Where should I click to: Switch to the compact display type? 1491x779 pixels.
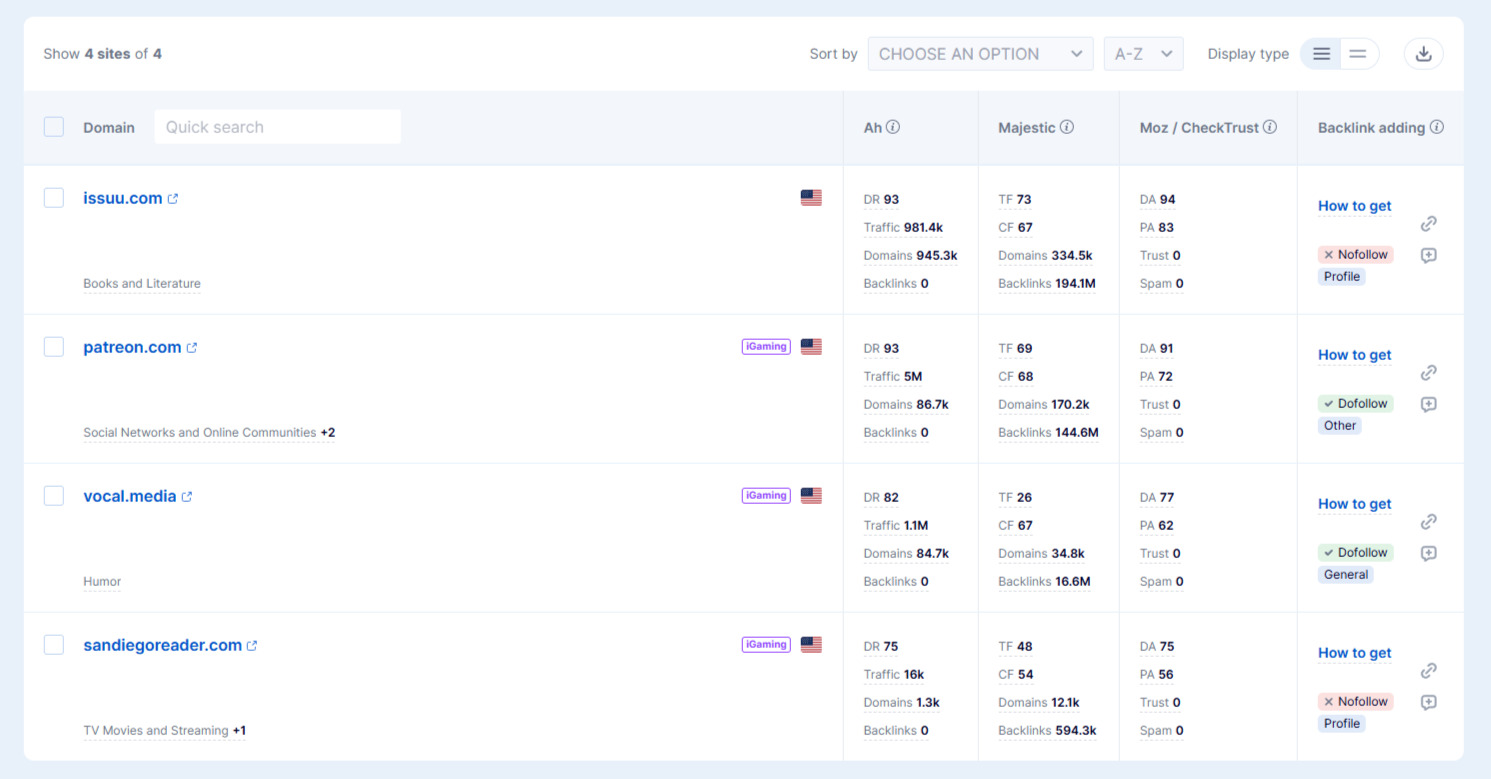tap(1357, 54)
